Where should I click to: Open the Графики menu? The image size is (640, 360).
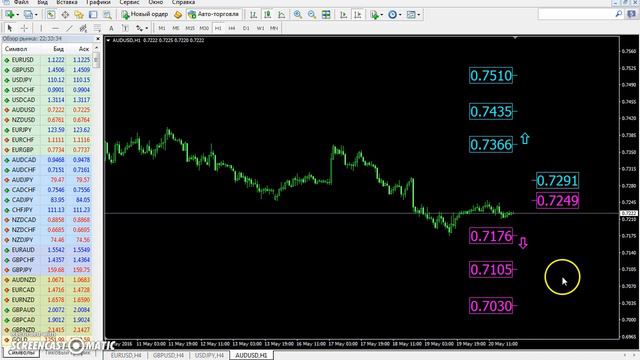pos(98,2)
